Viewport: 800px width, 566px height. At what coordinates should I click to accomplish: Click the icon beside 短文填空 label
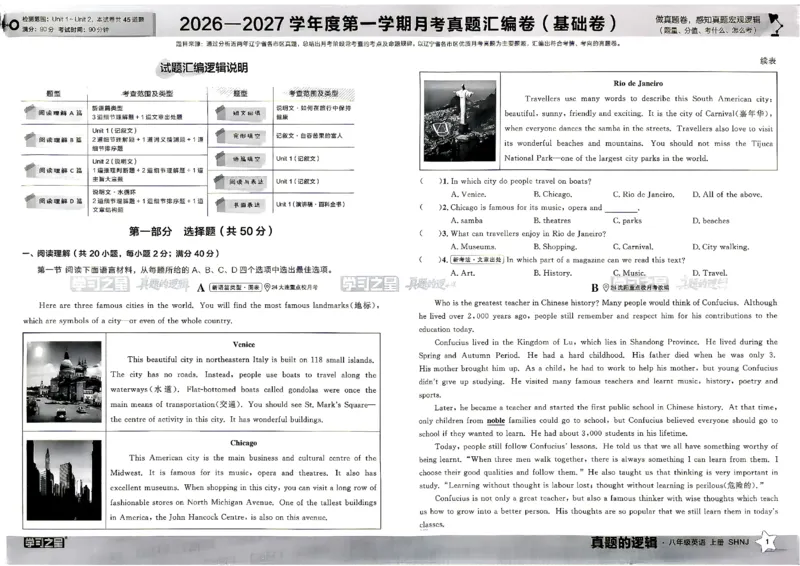tap(220, 111)
